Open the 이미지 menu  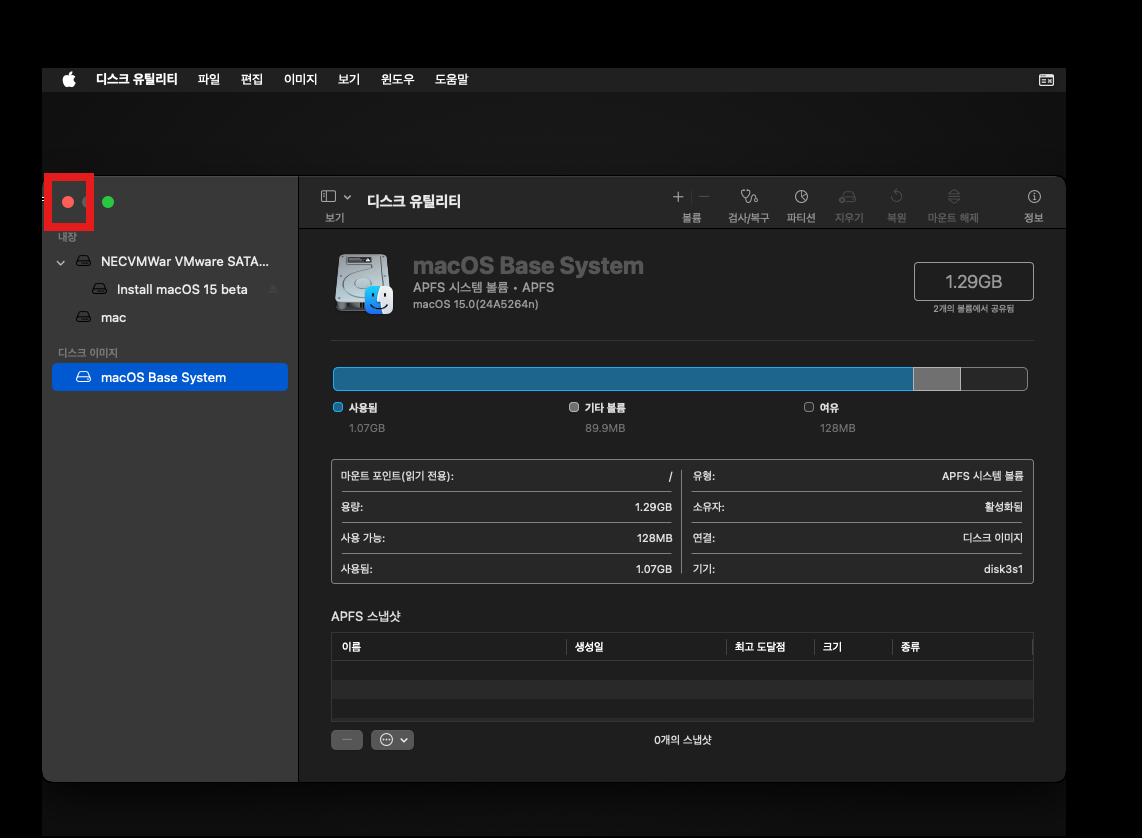pos(300,79)
